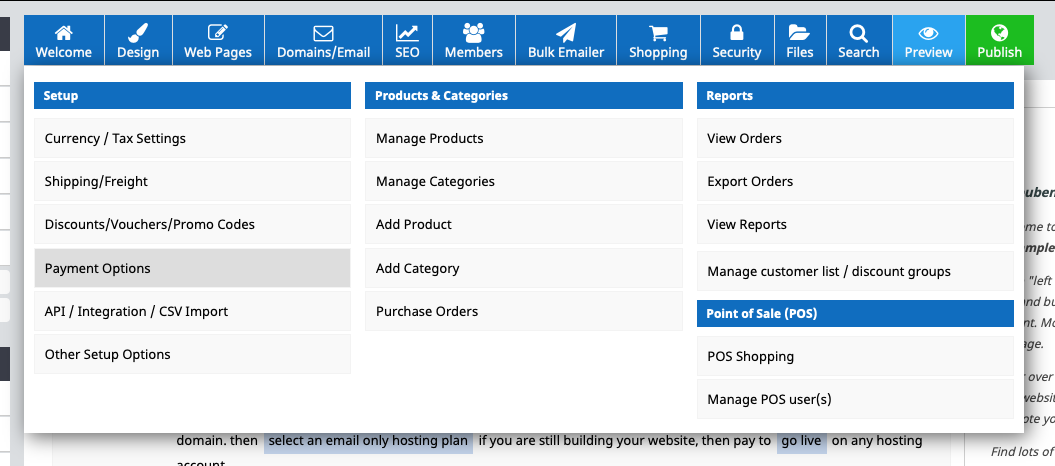Click the Search magnifier icon
1055x466 pixels.
858,33
